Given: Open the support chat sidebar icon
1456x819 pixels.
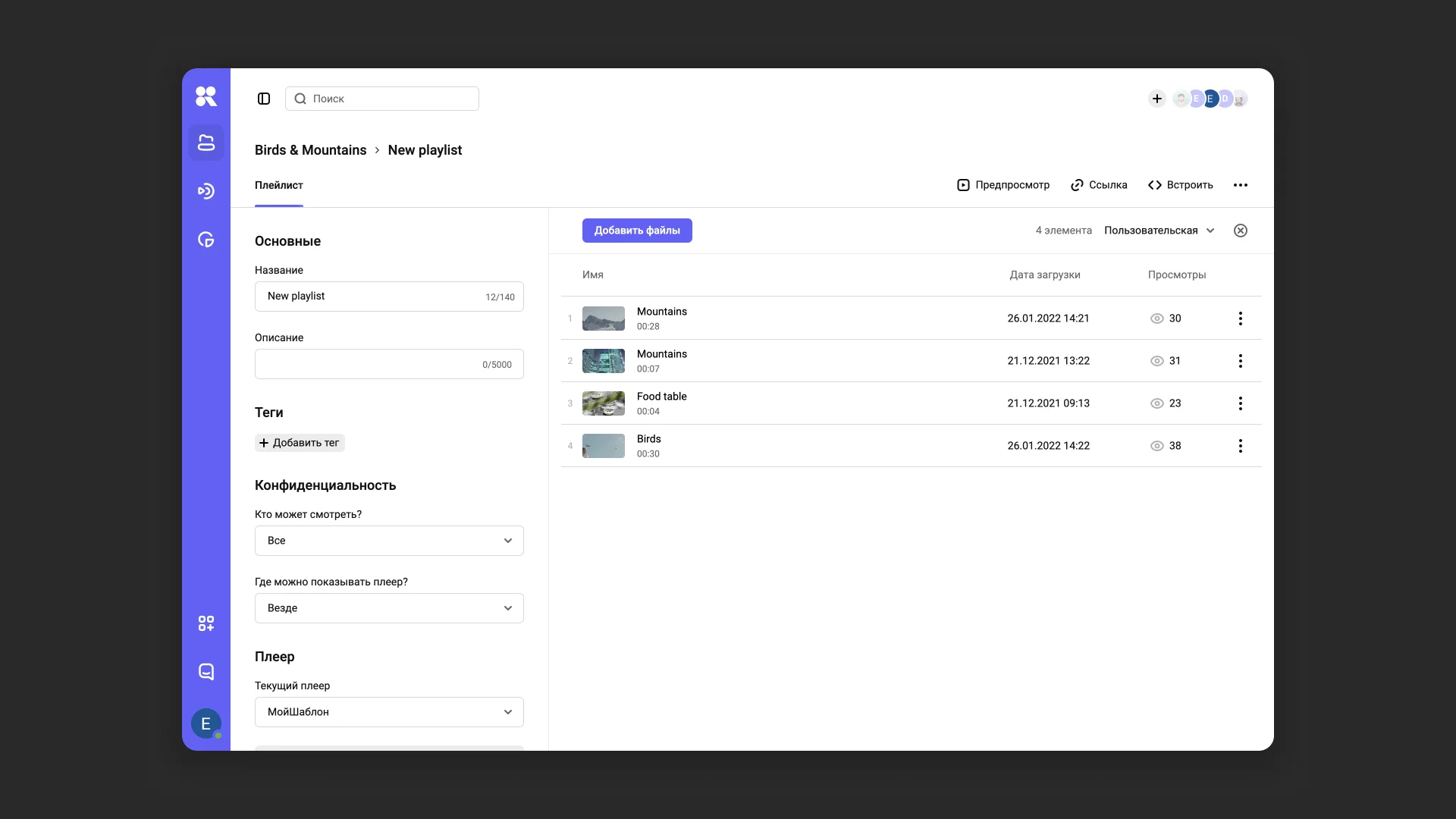Looking at the screenshot, I should (x=206, y=672).
